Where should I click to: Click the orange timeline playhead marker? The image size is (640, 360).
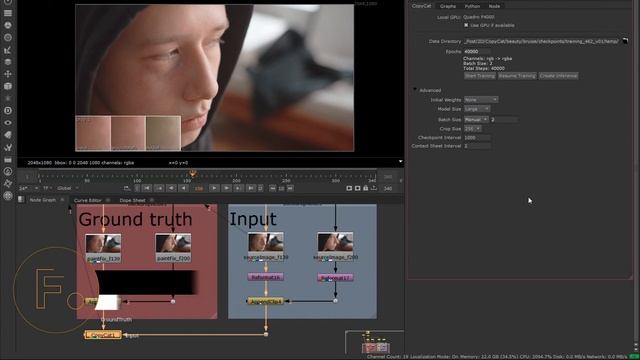[192, 174]
